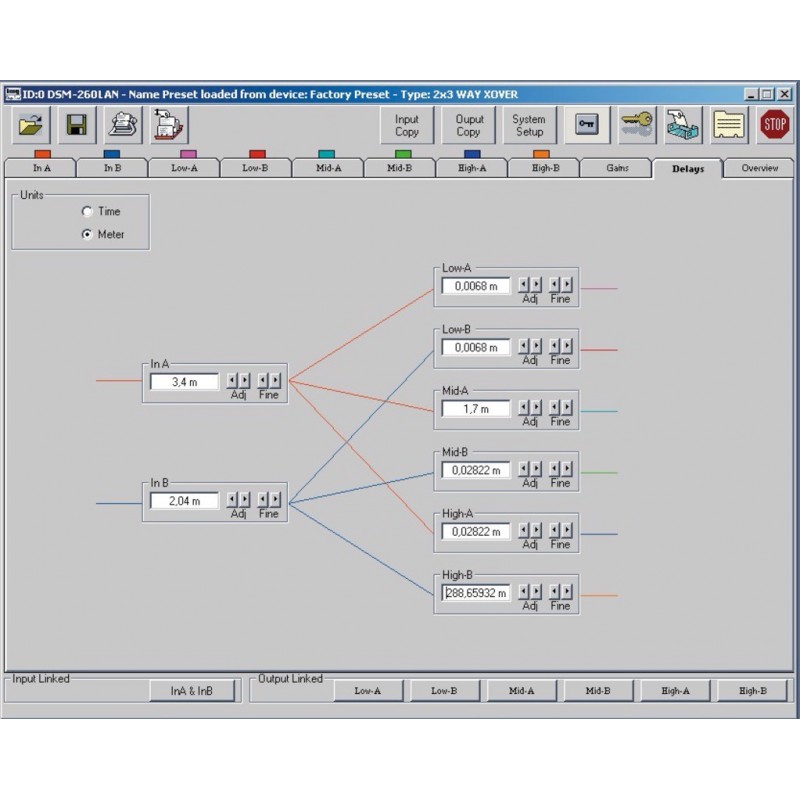Toggle InA & InB input link button
The width and height of the screenshot is (800, 800).
(192, 691)
